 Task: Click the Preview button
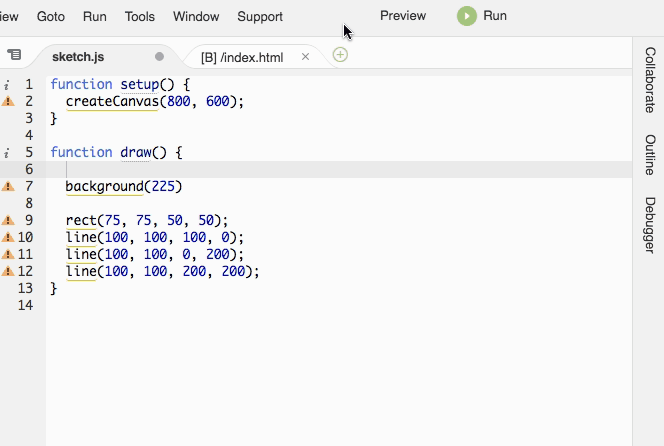pos(403,16)
